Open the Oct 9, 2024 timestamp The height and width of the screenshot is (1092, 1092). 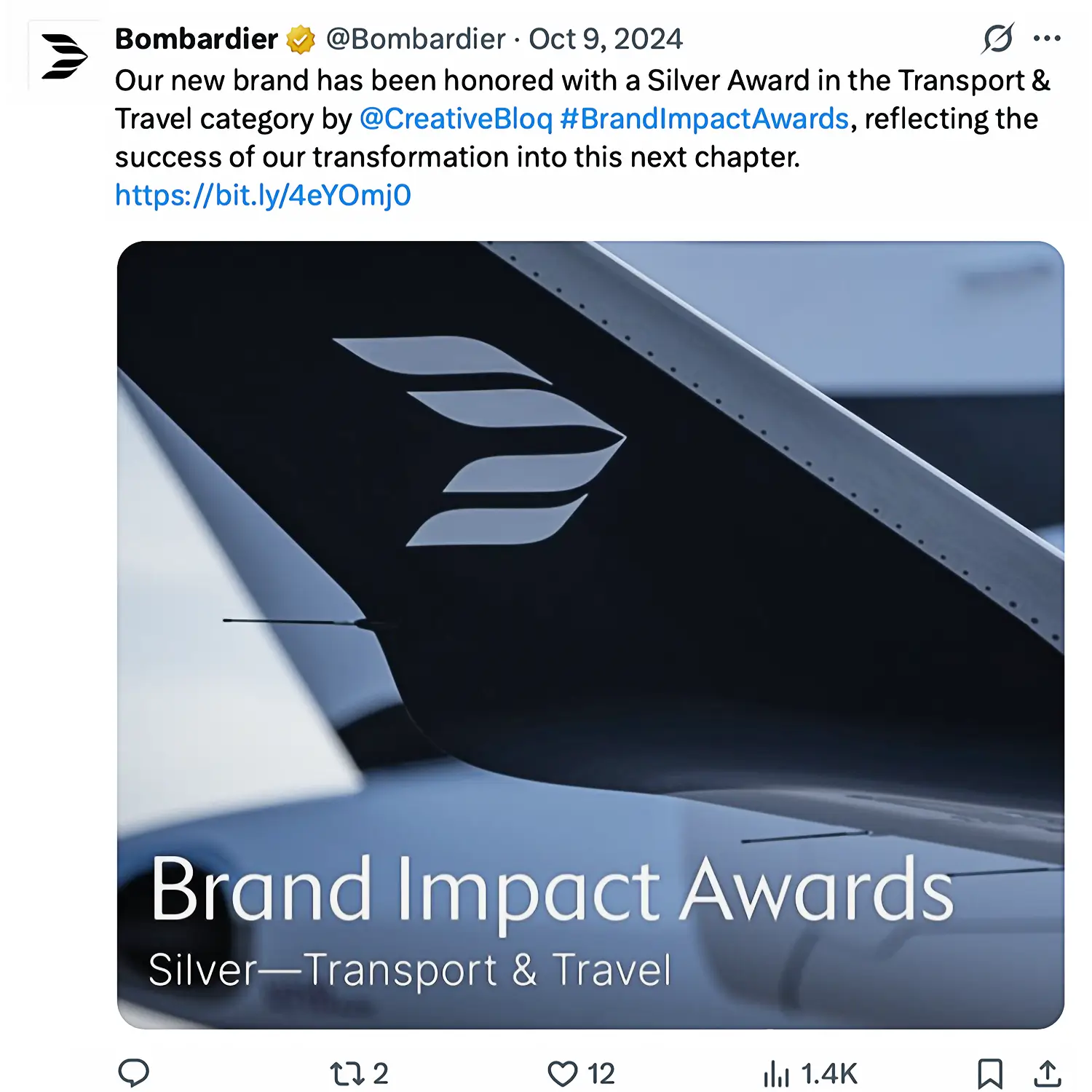point(606,39)
